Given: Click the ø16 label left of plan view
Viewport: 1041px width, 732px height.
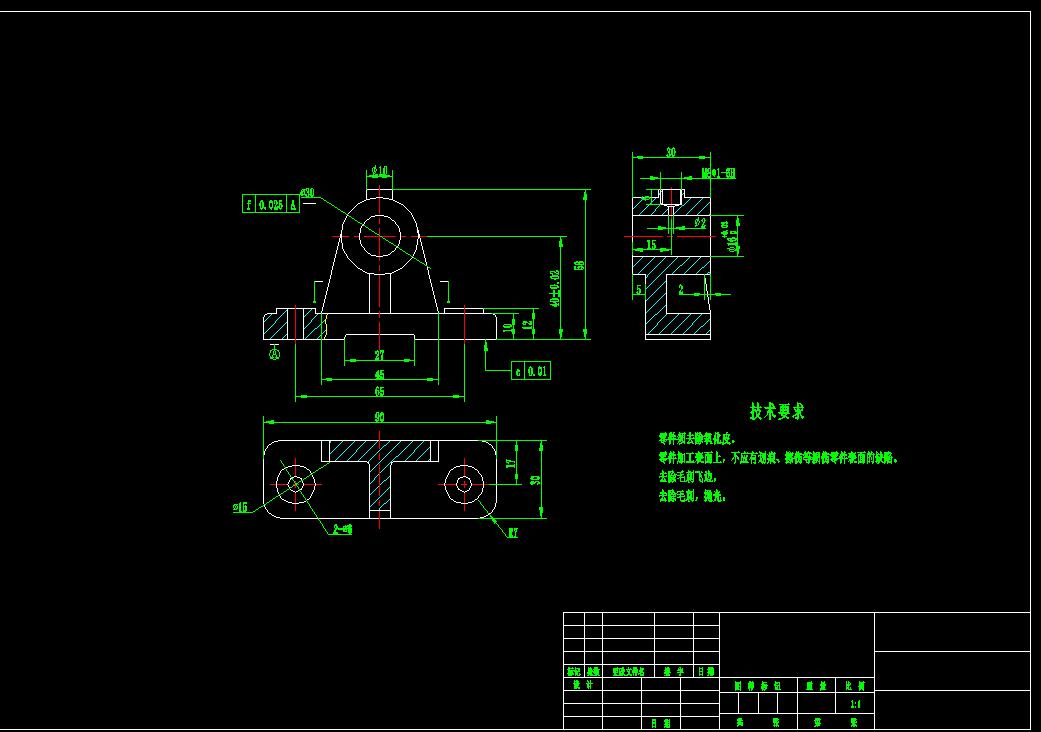Looking at the screenshot, I should point(240,508).
